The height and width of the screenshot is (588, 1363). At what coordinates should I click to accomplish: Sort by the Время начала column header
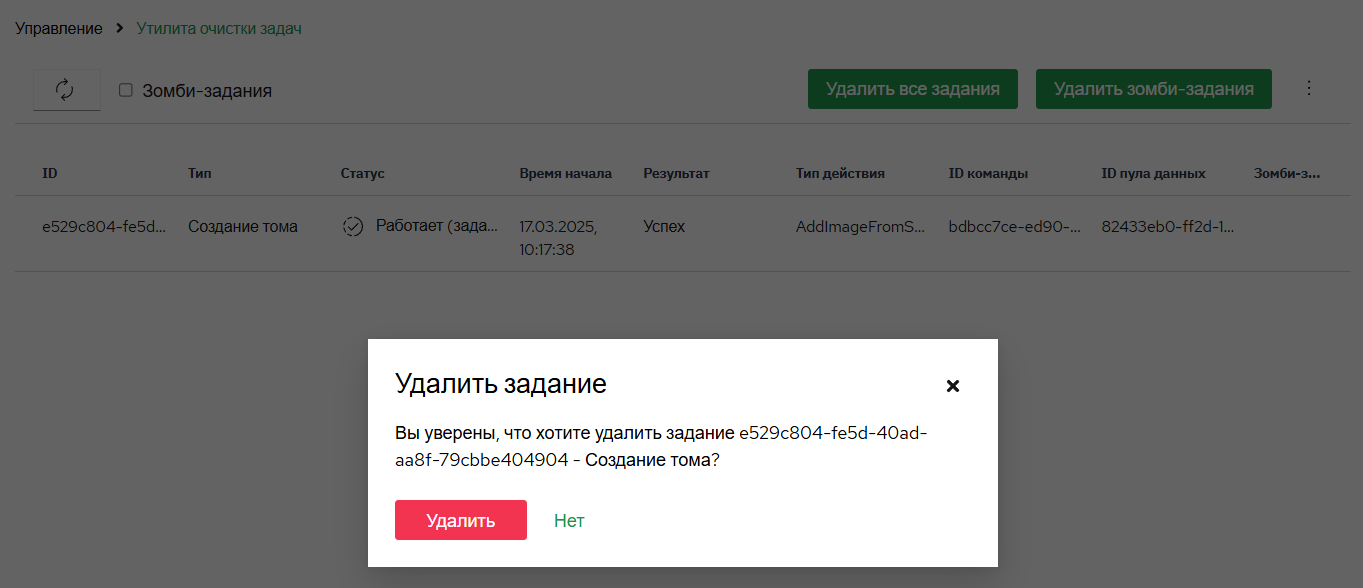tap(566, 173)
